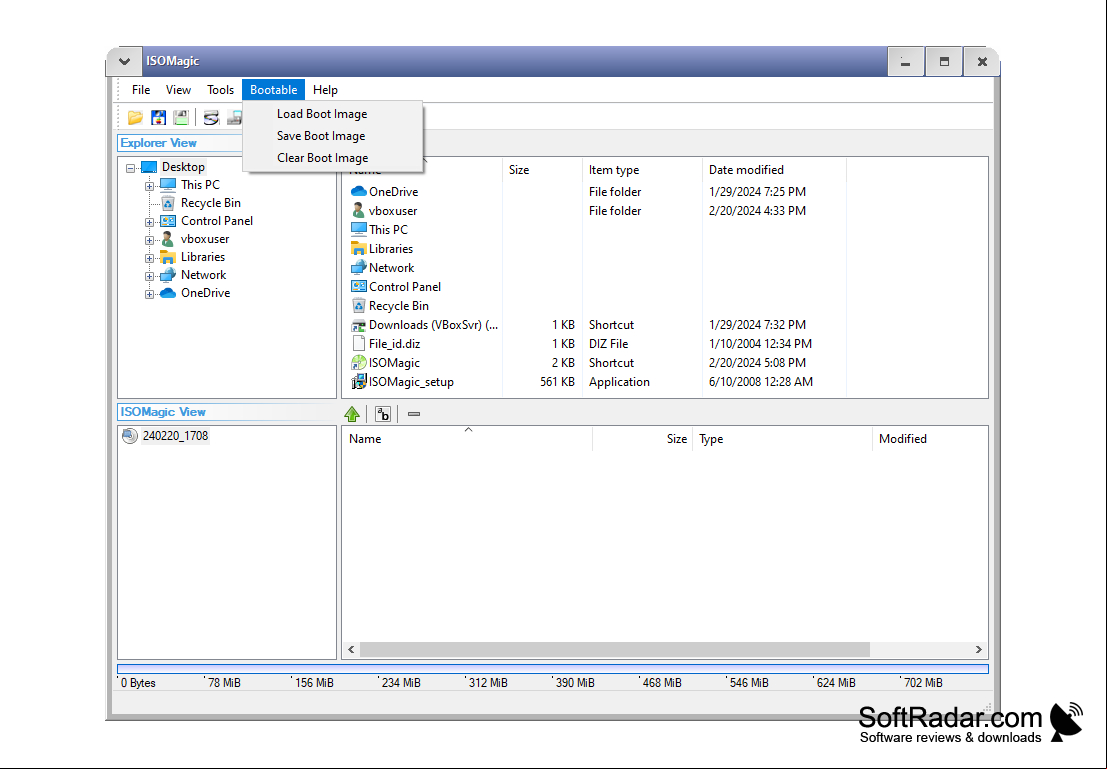
Task: Click the ISOMagic shortcut icon
Action: [x=359, y=363]
